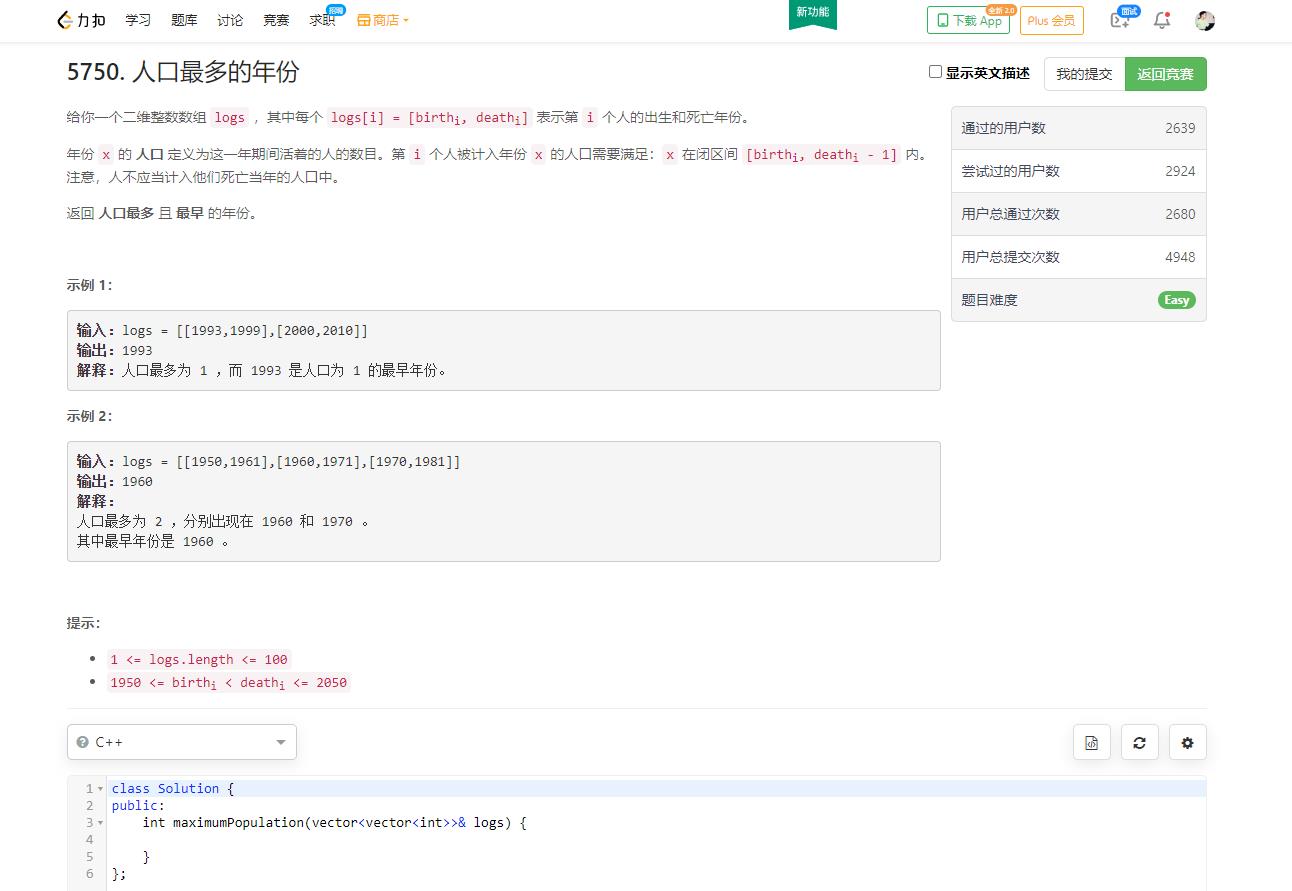Expand the 商店 store dropdown
This screenshot has width=1292, height=891.
coord(383,20)
